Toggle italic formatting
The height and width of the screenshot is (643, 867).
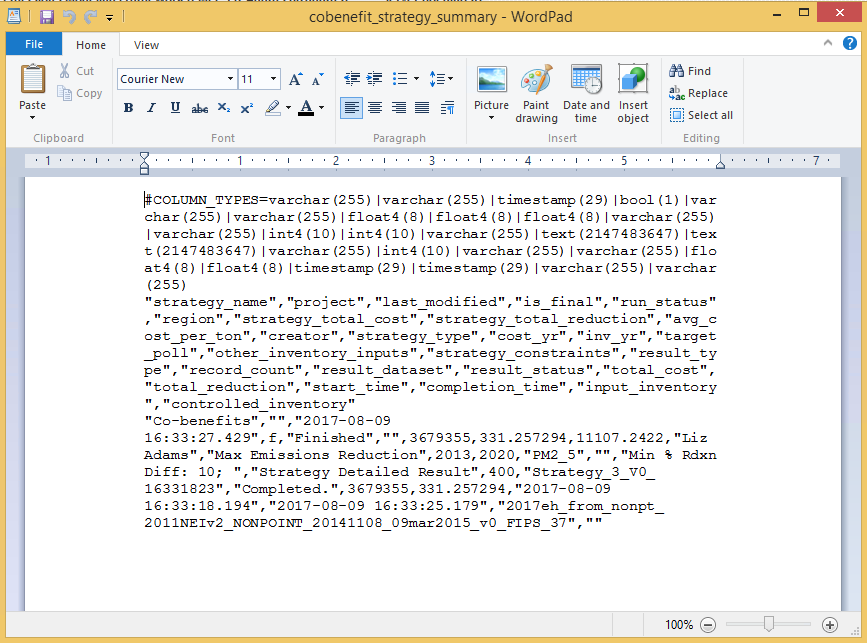click(x=151, y=108)
